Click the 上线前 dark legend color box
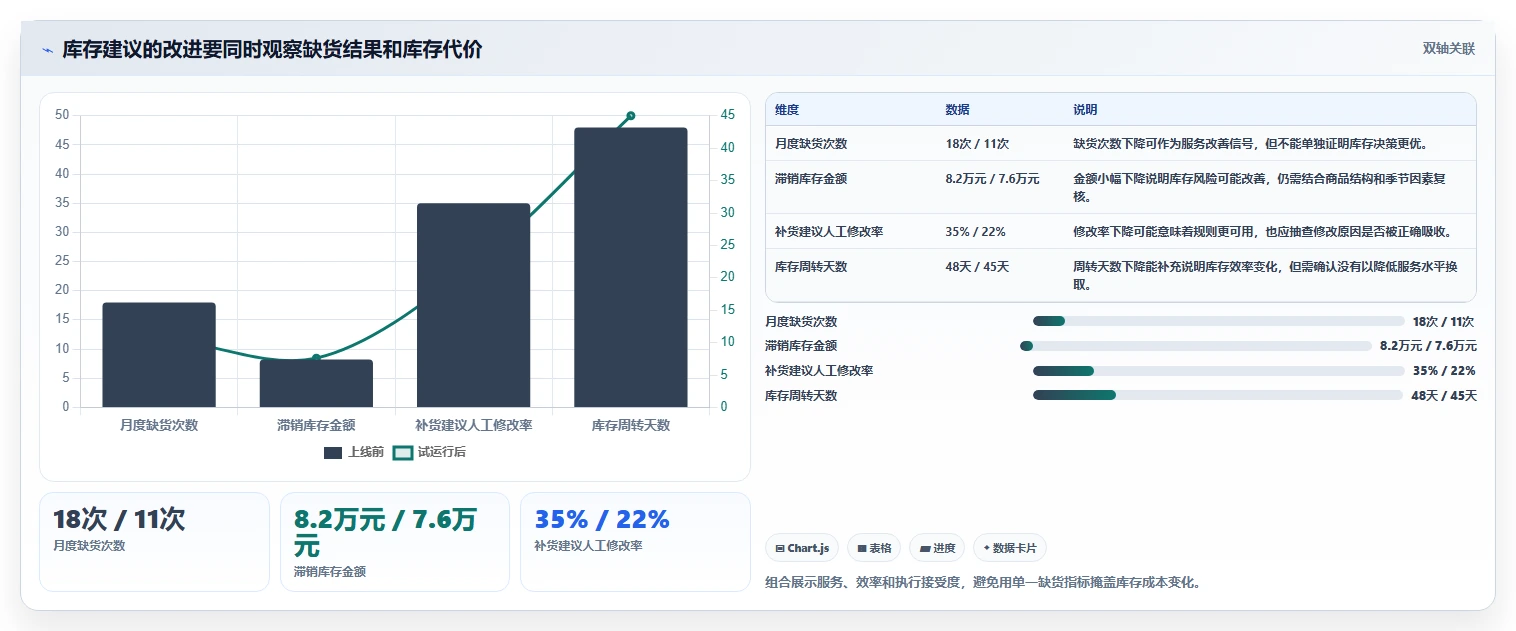Image resolution: width=1516 pixels, height=631 pixels. tap(333, 453)
